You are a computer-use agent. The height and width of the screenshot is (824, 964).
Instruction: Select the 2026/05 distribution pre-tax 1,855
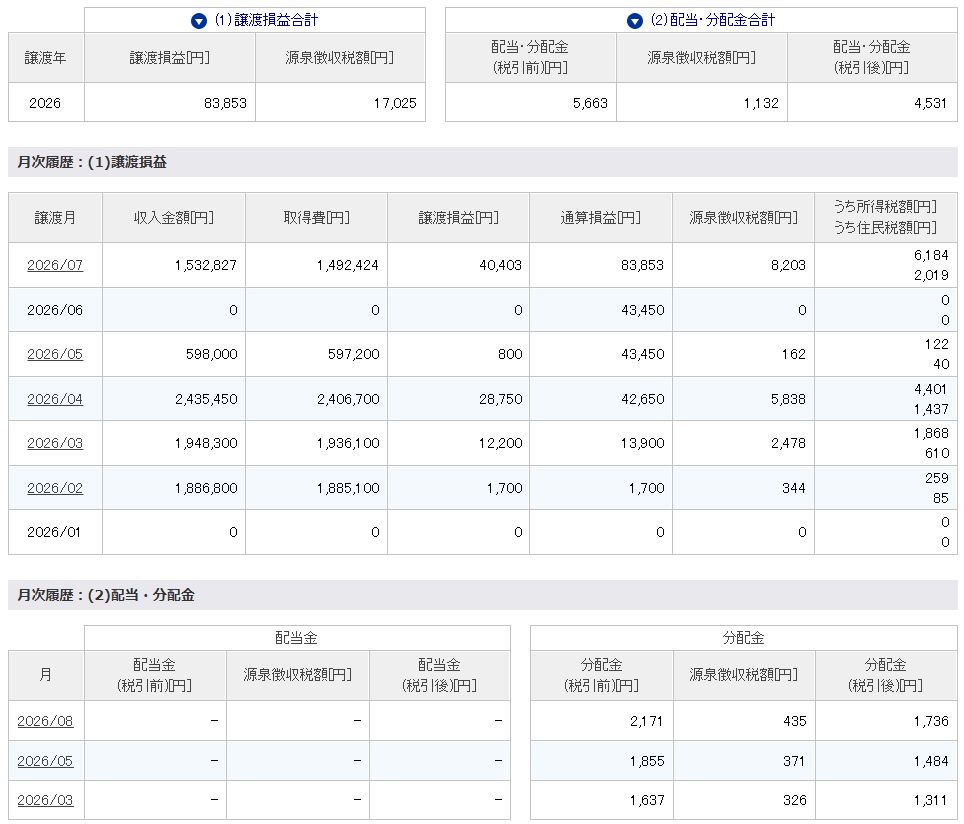[647, 761]
